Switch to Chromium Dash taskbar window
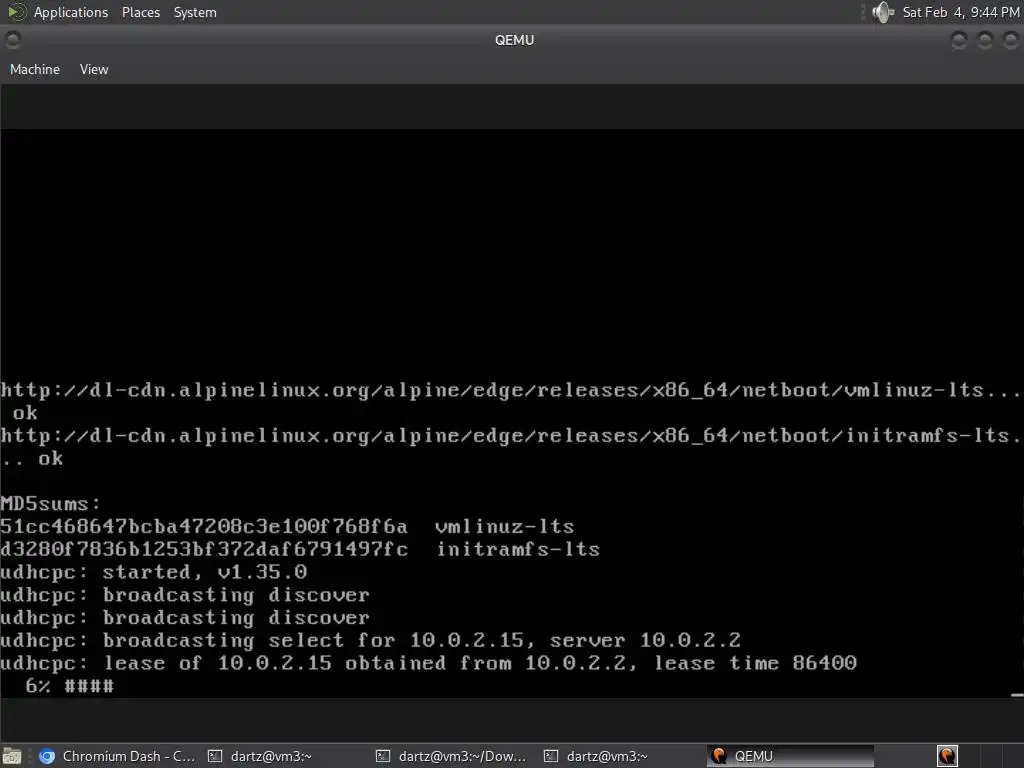The image size is (1024, 768). point(118,756)
